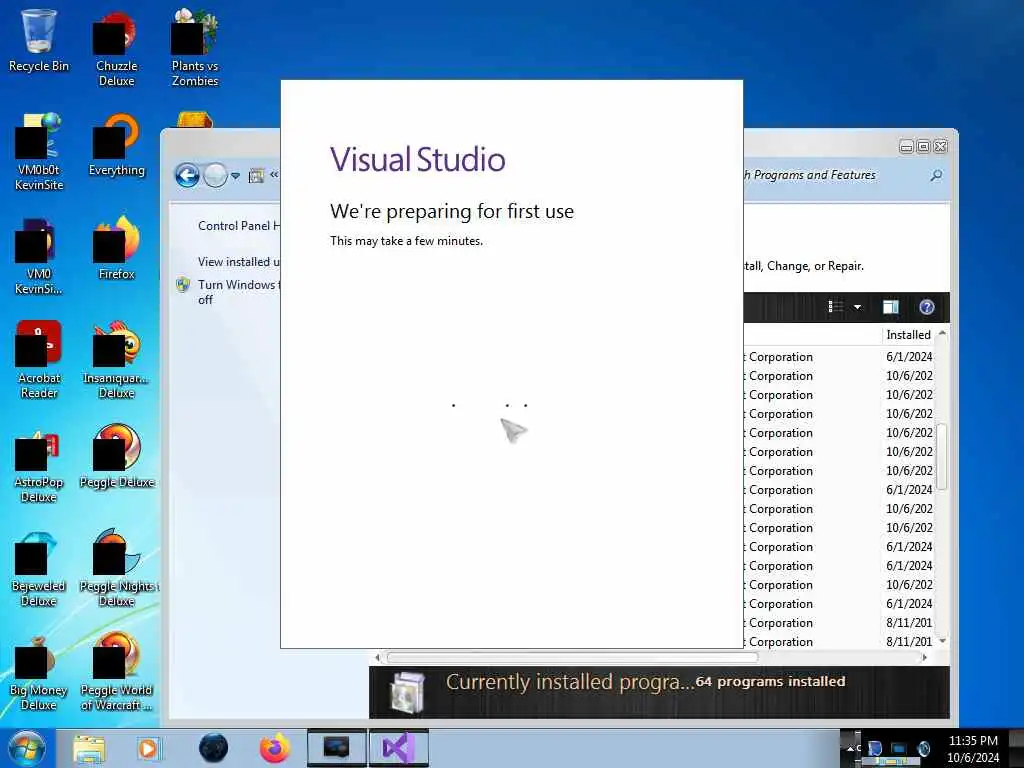This screenshot has height=768, width=1024.
Task: Click the Back arrow in Control Panel window
Action: pyautogui.click(x=187, y=176)
